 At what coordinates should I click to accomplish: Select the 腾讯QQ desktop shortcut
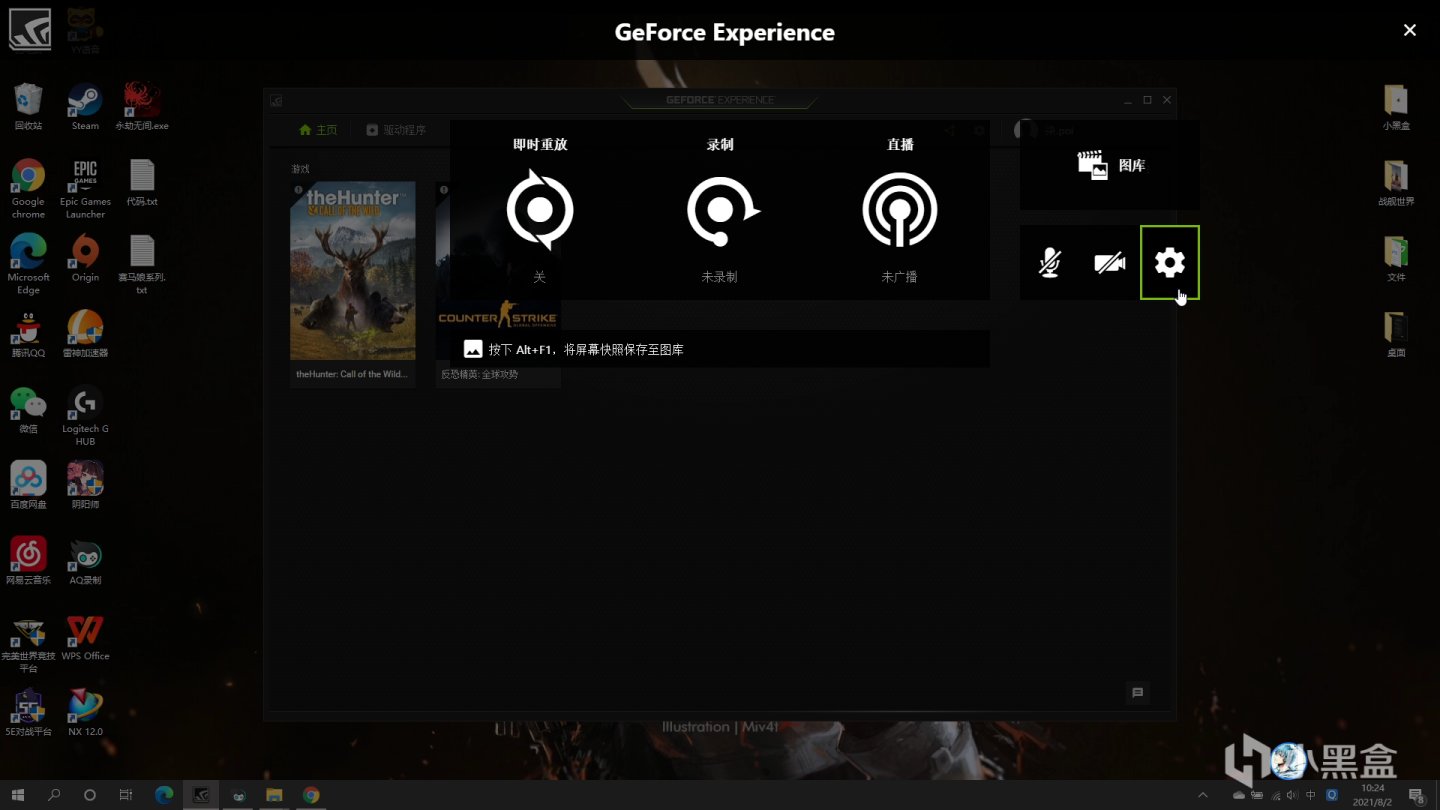tap(28, 334)
